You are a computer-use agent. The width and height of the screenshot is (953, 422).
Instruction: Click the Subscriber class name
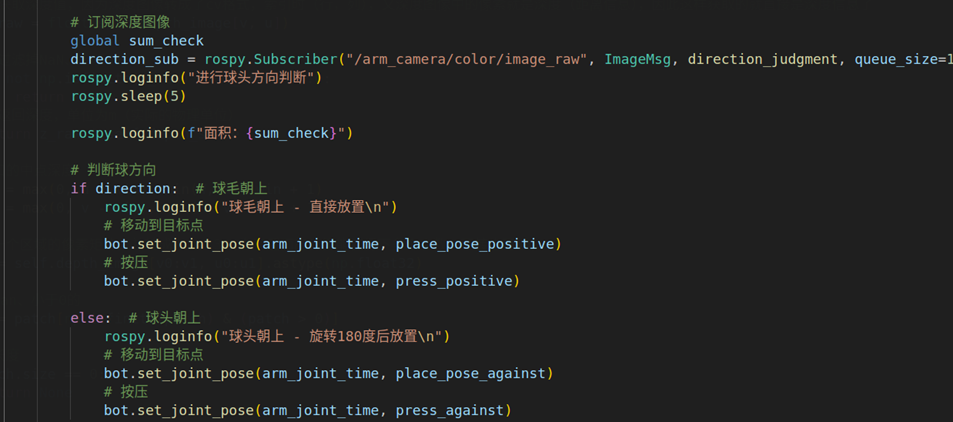(x=295, y=60)
